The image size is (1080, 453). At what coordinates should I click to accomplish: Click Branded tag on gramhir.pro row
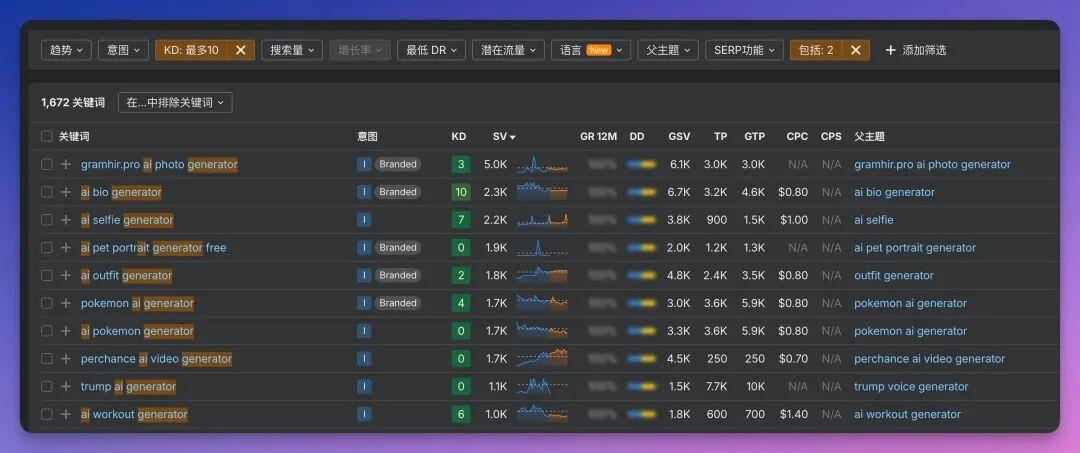point(397,164)
